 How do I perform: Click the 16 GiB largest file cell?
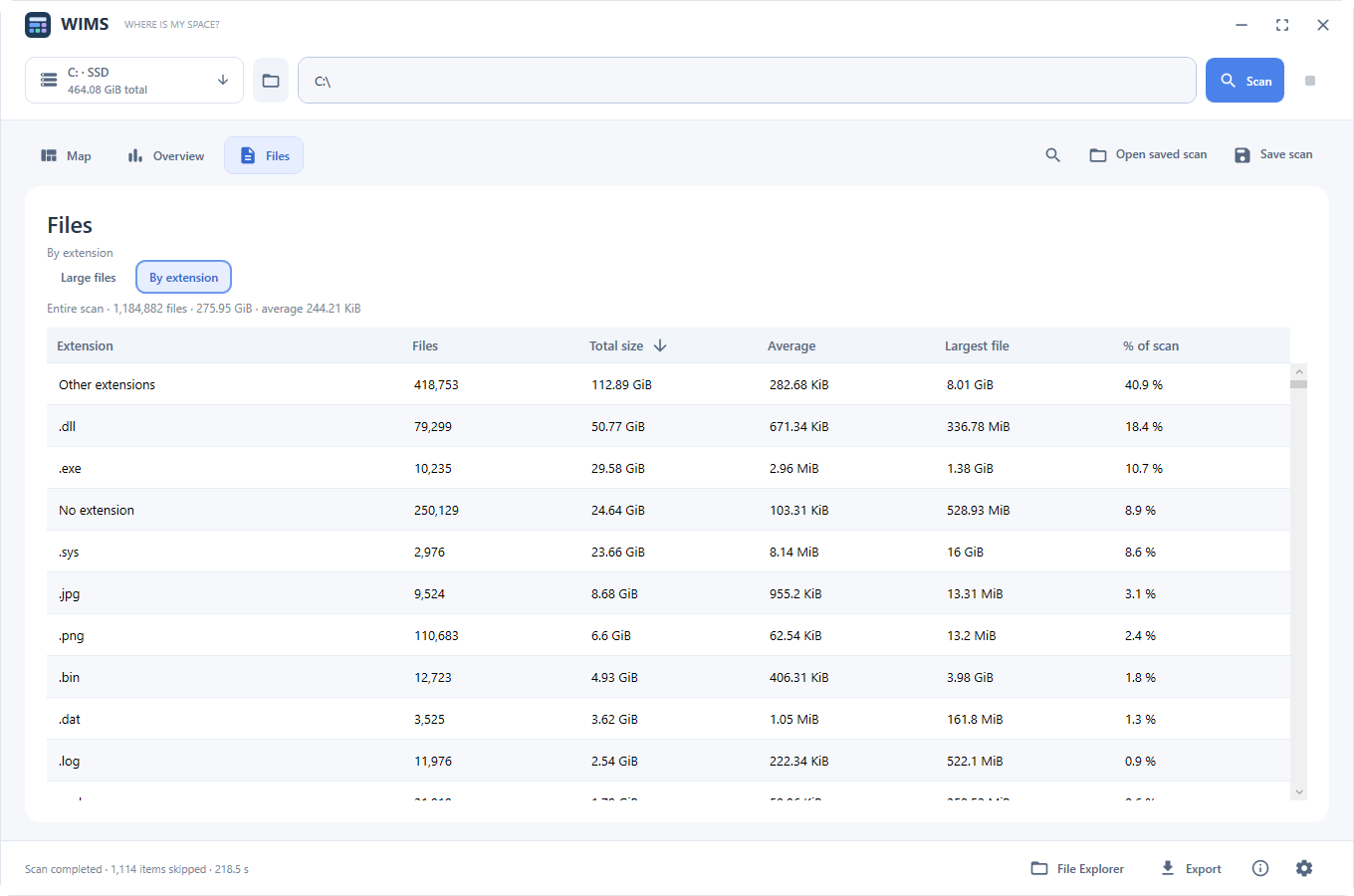pyautogui.click(x=965, y=552)
